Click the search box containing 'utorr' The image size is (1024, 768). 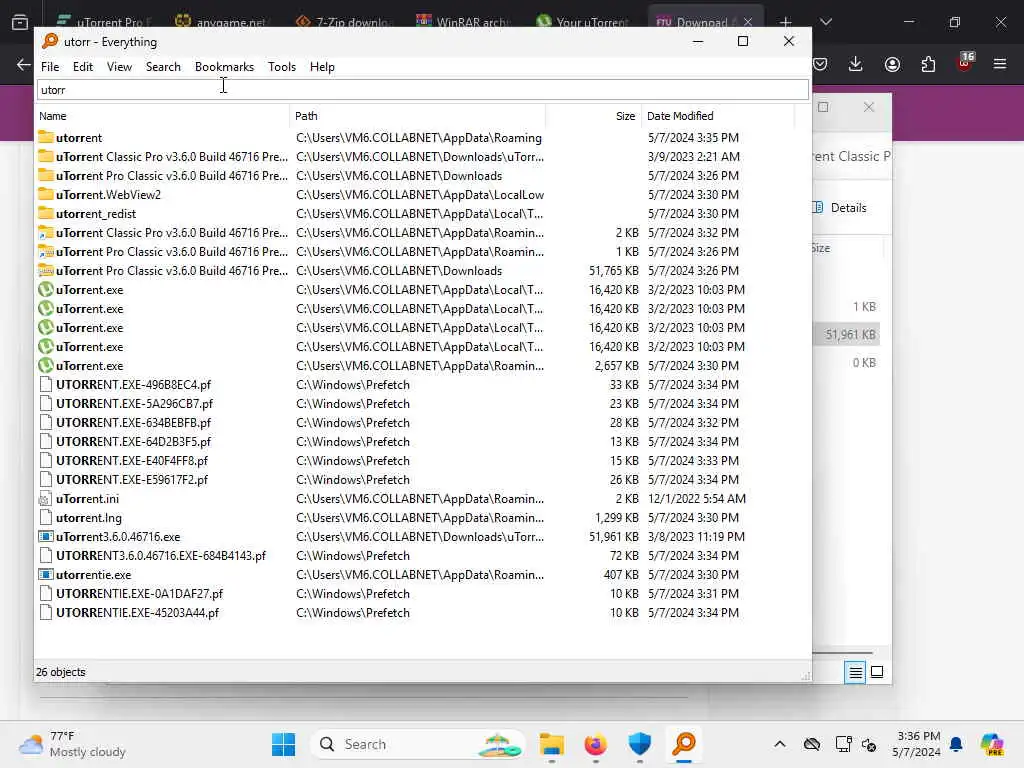[423, 90]
